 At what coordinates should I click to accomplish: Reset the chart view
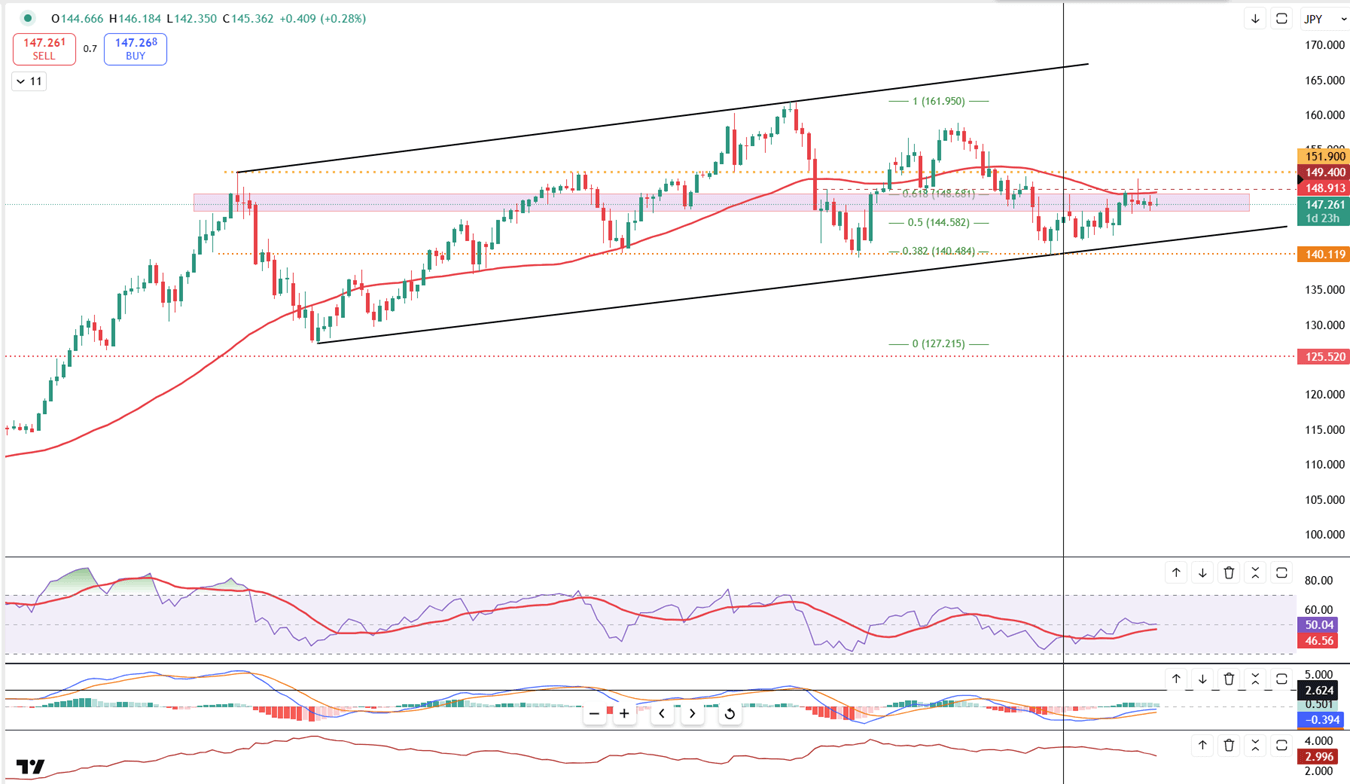point(729,714)
